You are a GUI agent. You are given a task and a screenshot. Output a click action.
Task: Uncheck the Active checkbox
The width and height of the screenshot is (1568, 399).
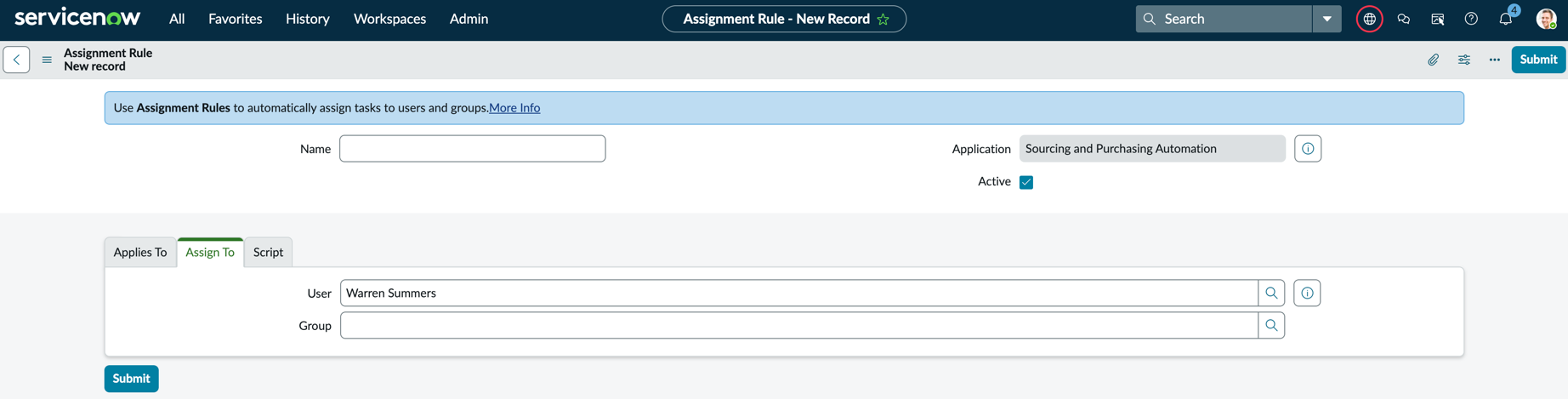point(1026,182)
